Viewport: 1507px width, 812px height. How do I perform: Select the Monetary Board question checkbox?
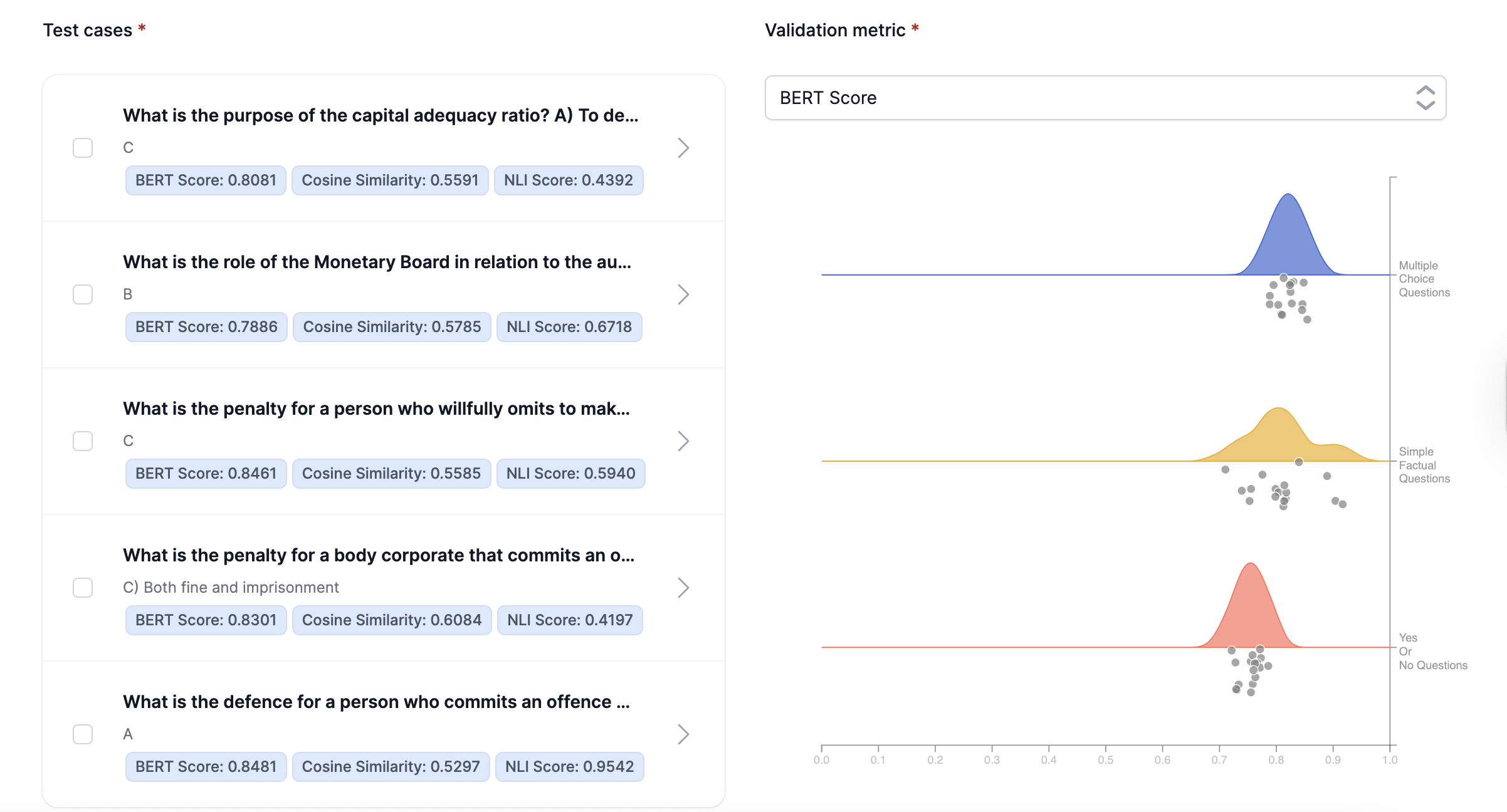82,294
